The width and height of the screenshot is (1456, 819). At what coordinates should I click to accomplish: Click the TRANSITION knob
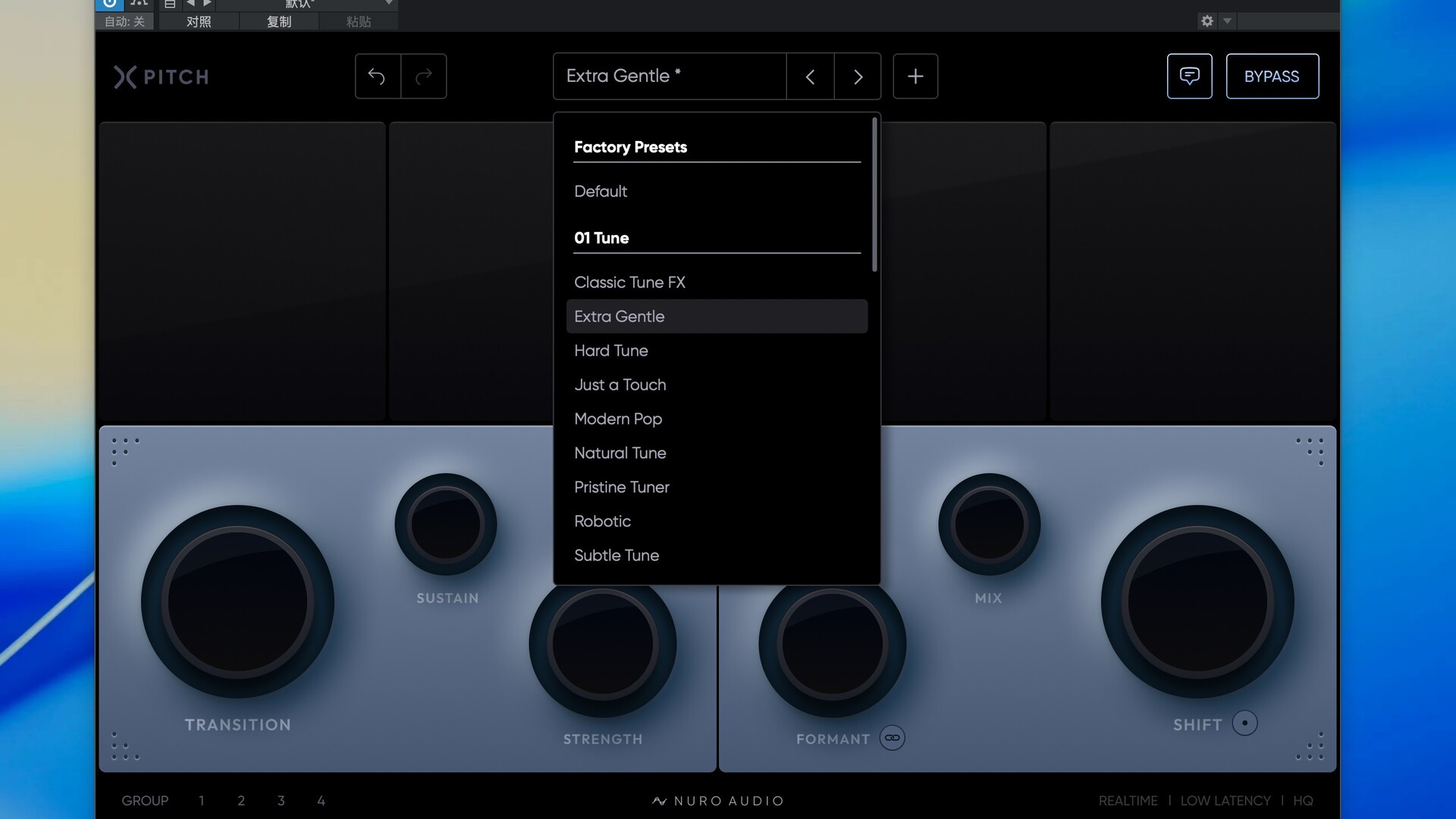pos(237,601)
